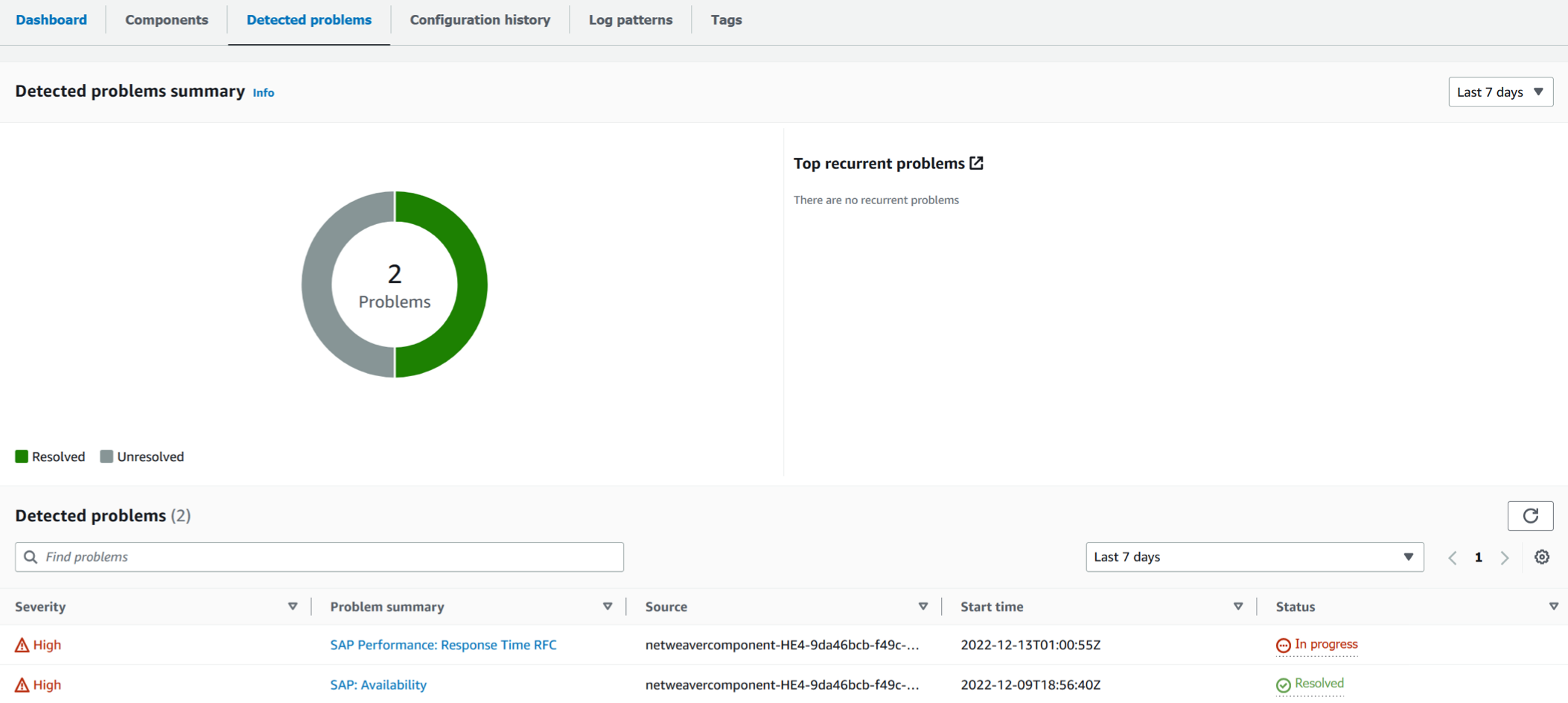Image resolution: width=1568 pixels, height=703 pixels.
Task: Click the green Resolved legend swatch
Action: pyautogui.click(x=22, y=456)
